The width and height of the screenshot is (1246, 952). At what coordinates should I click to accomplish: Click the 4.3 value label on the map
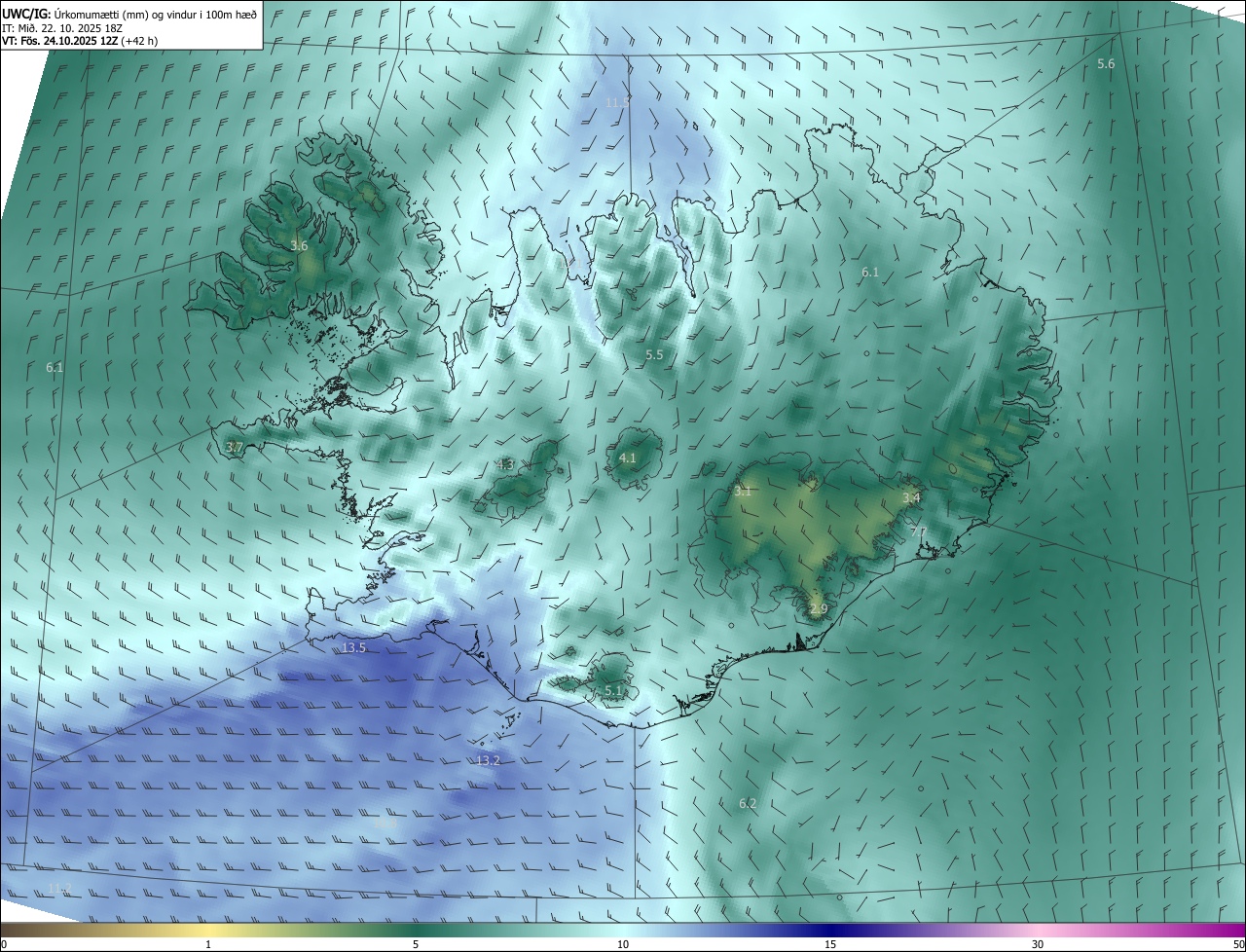pyautogui.click(x=505, y=464)
